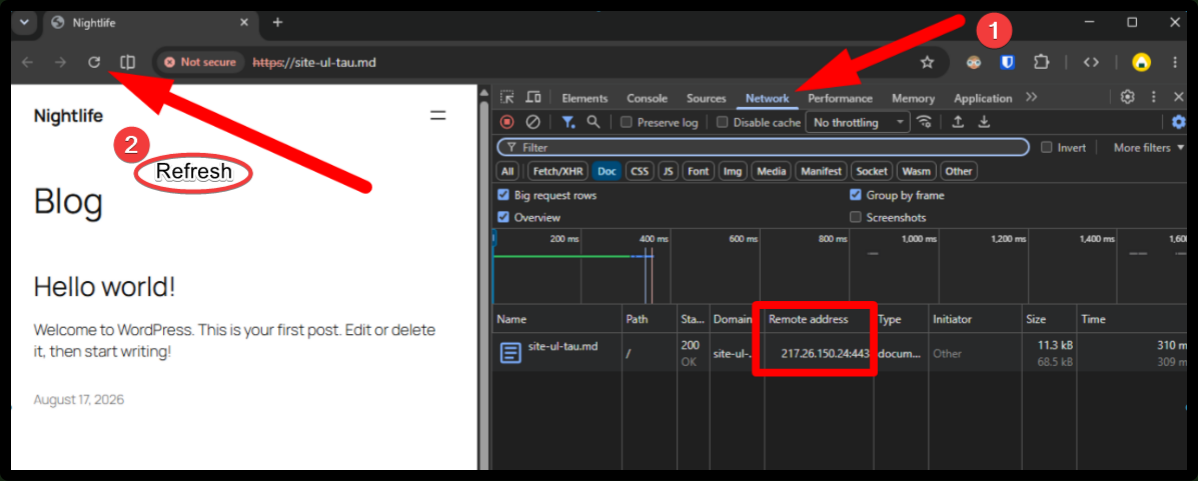Click the owl-face extension icon

click(973, 63)
